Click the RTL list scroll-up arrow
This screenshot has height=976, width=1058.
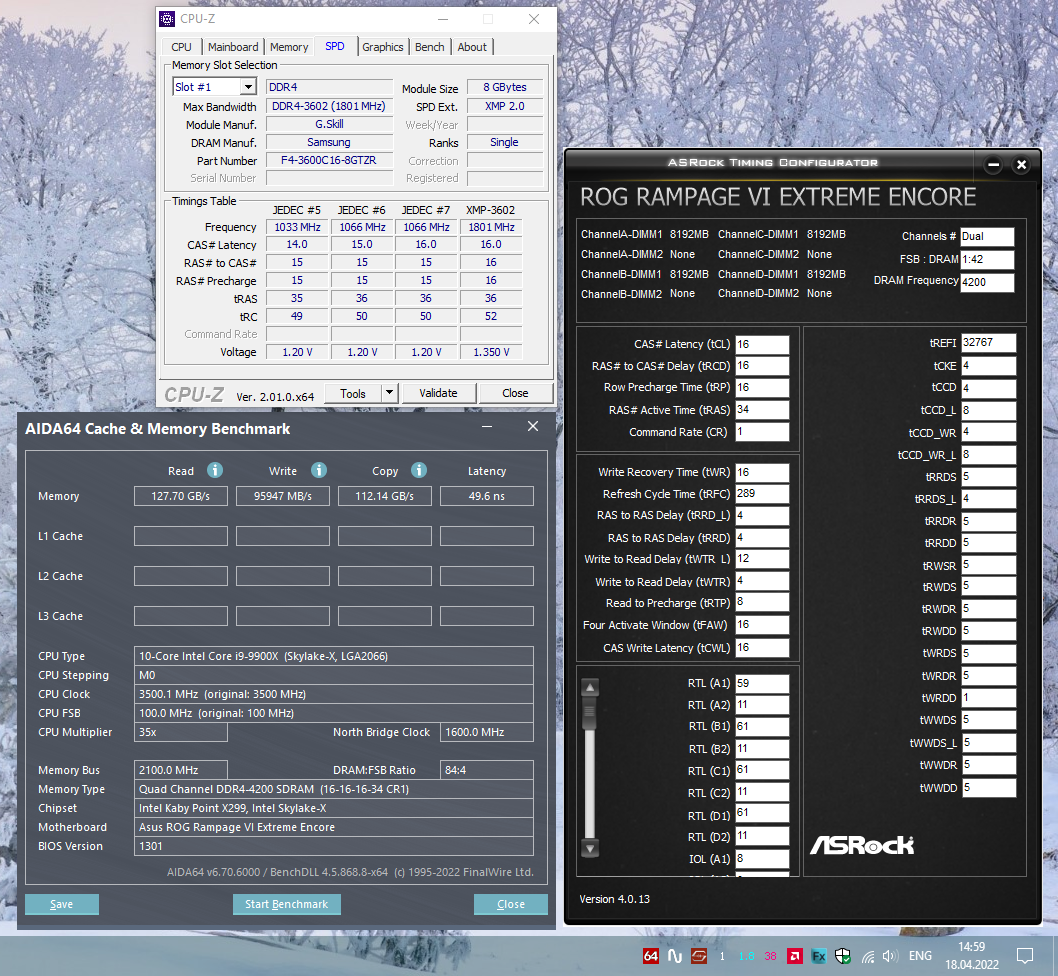point(590,688)
